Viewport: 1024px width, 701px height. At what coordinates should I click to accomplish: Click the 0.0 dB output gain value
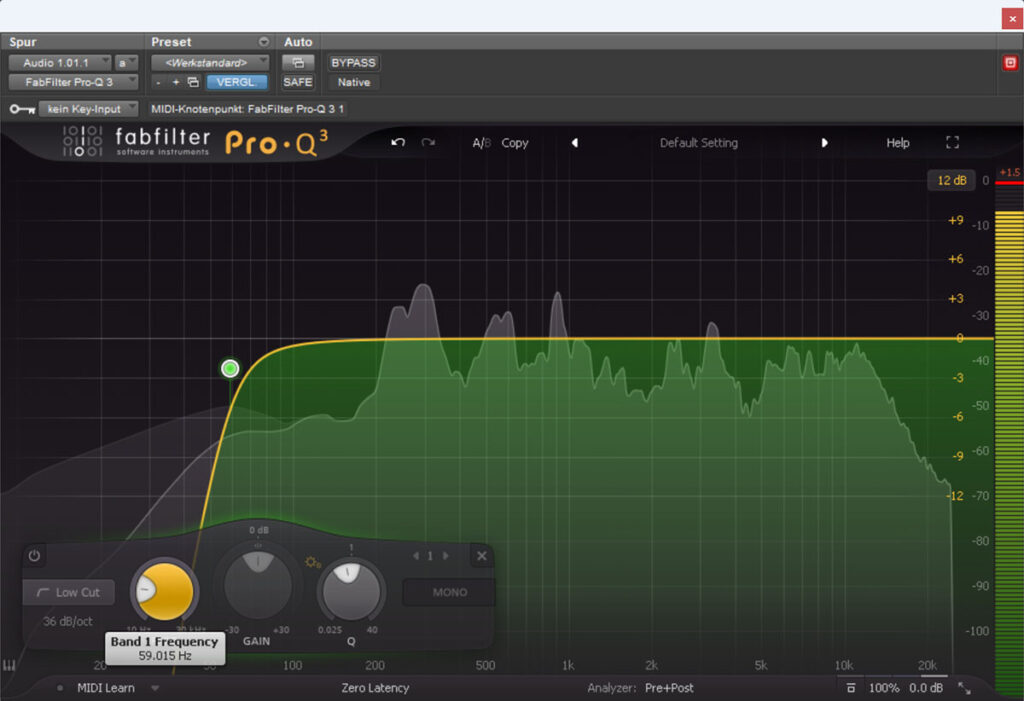tap(926, 688)
